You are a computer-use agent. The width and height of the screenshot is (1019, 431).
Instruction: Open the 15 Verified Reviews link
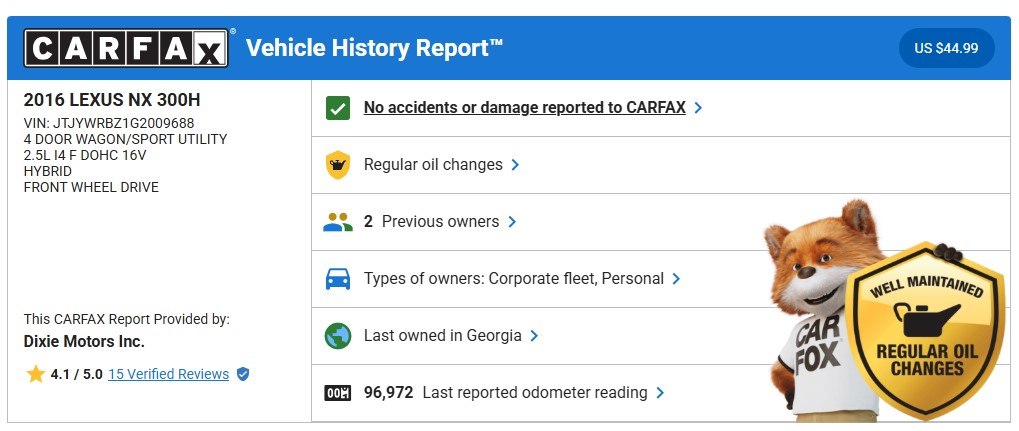click(168, 374)
